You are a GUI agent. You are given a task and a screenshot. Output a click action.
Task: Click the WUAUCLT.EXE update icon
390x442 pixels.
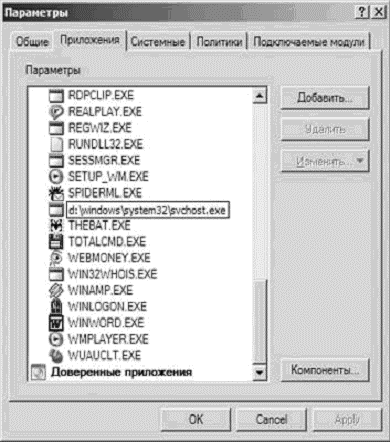click(x=56, y=356)
